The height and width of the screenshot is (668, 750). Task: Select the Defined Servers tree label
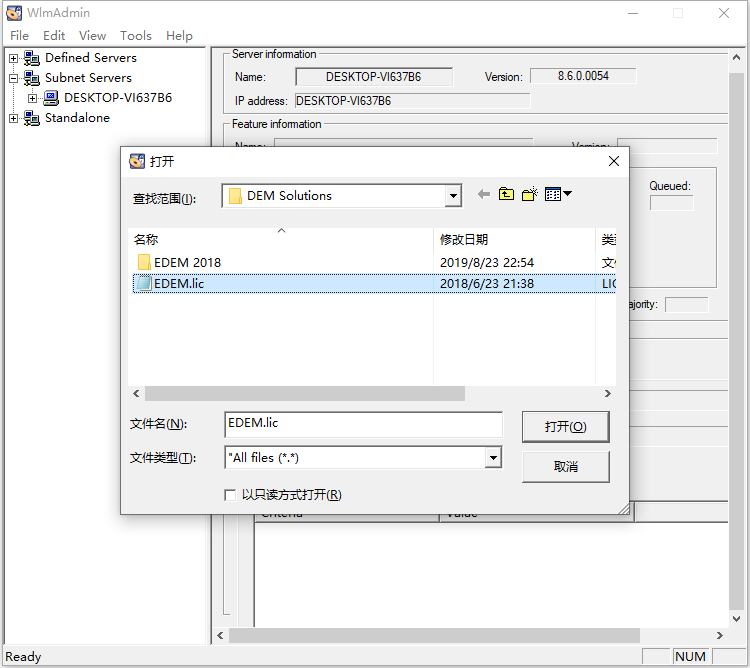coord(91,58)
